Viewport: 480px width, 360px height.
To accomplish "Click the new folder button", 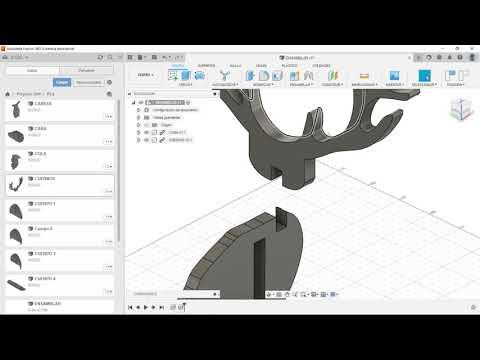I will [89, 82].
